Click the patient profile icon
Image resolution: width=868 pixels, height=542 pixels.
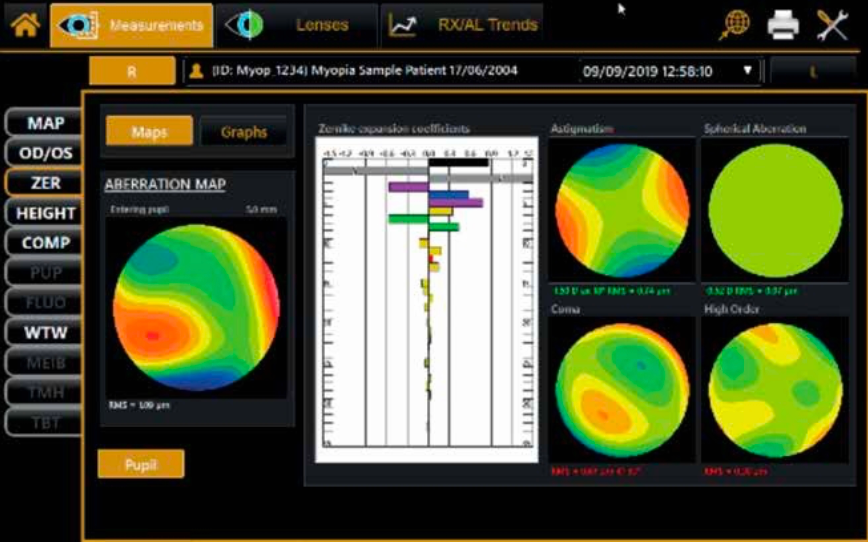tap(196, 71)
